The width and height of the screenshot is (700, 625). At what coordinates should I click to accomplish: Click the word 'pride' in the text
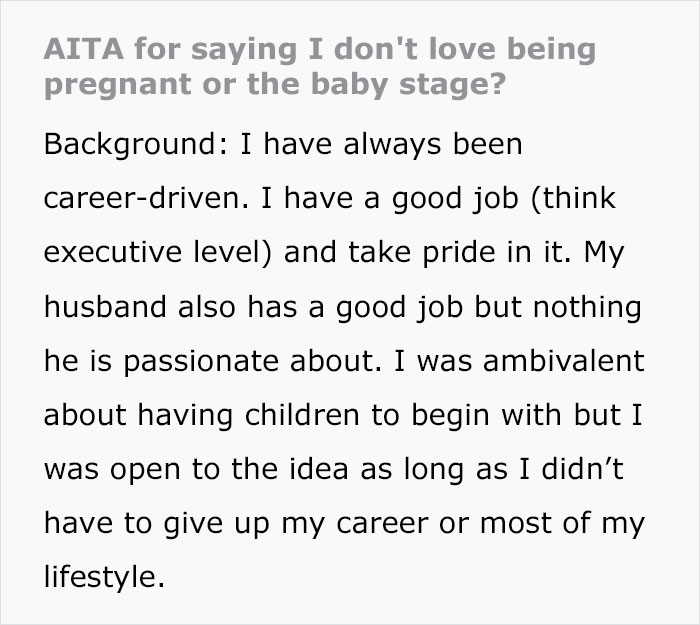tap(458, 253)
